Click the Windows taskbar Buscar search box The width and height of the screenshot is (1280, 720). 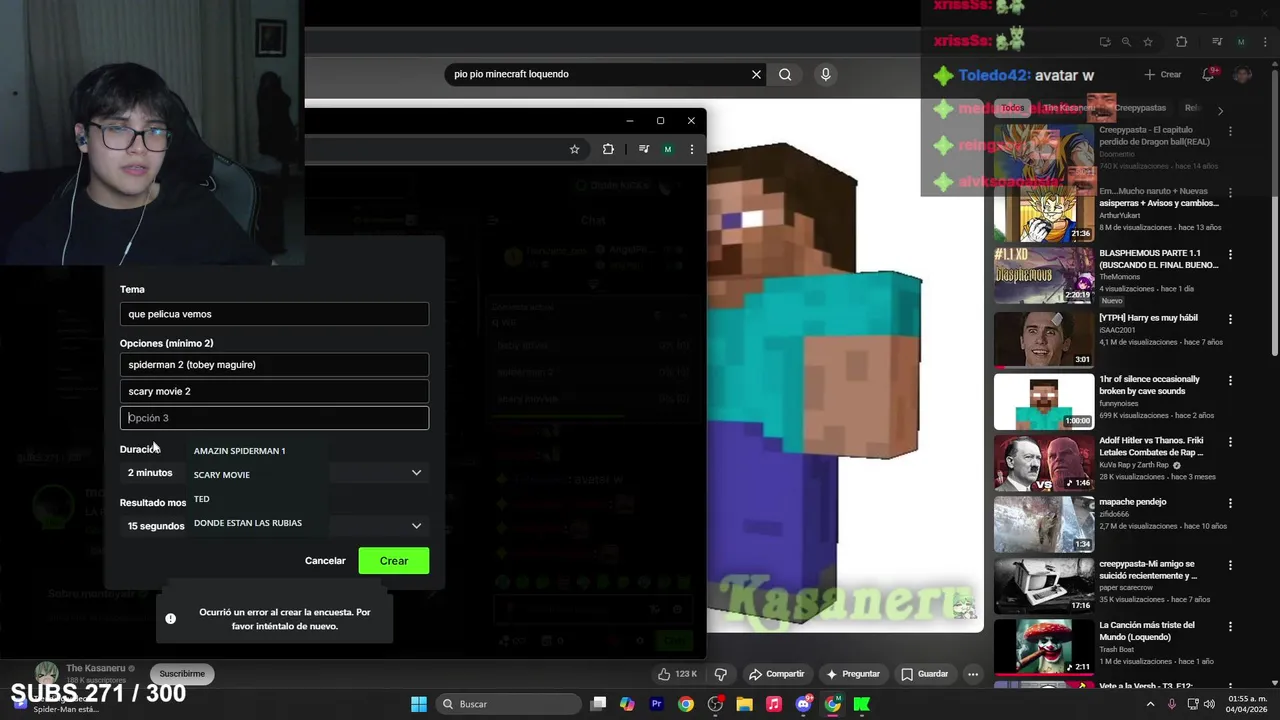(x=508, y=704)
